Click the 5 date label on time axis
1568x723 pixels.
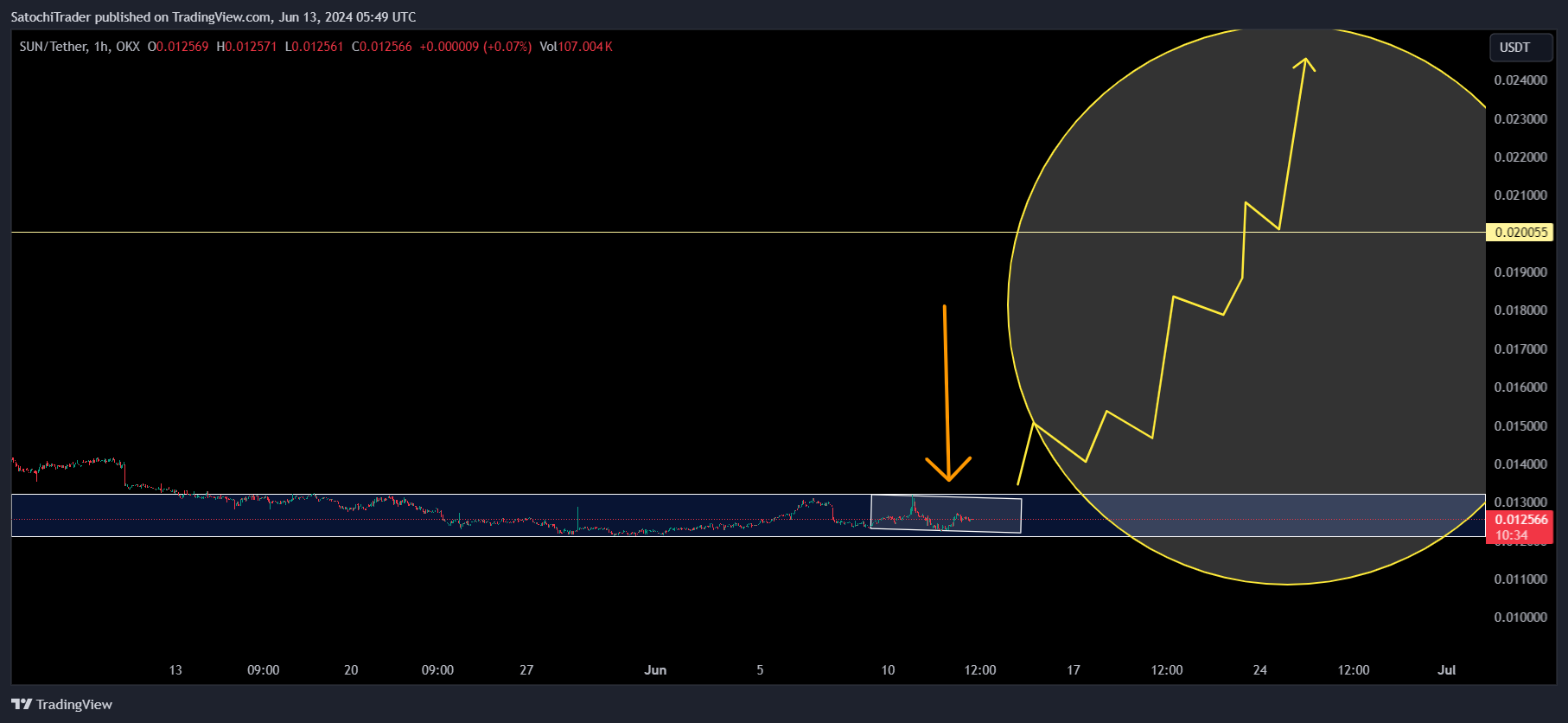(x=760, y=669)
